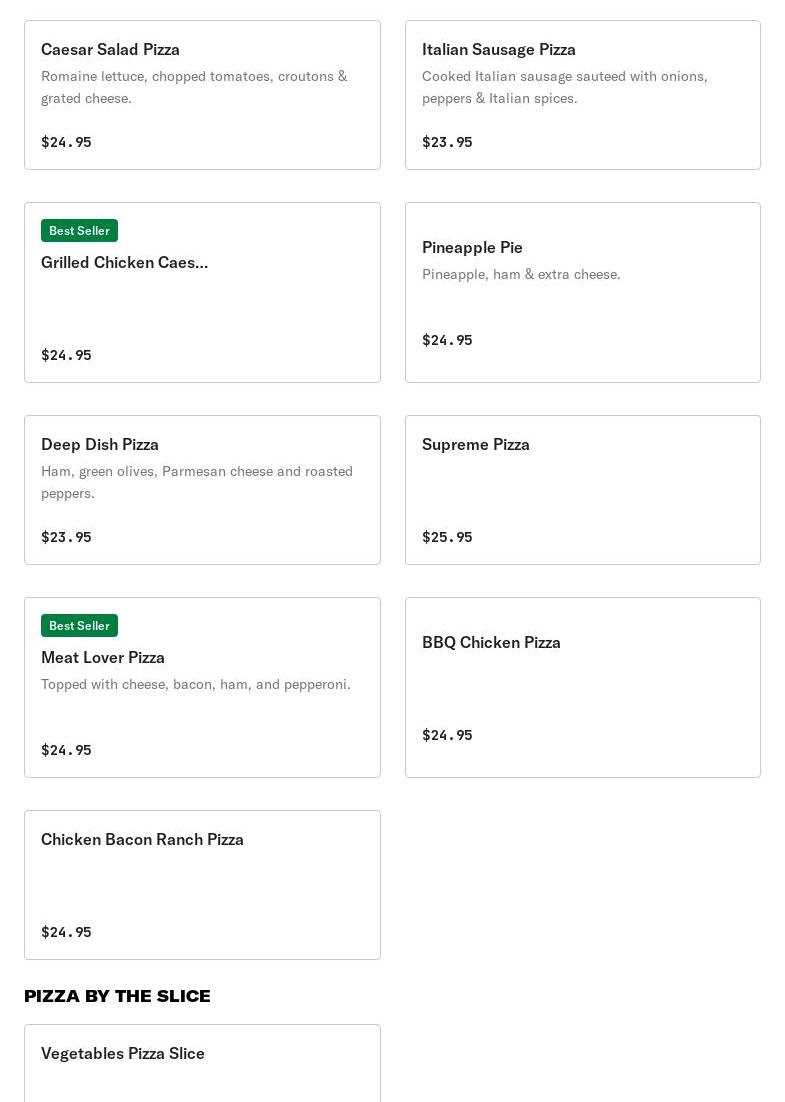Viewport: 785px width, 1102px height.
Task: Click Best Seller badge on Grilled Chicken
Action: coord(79,231)
